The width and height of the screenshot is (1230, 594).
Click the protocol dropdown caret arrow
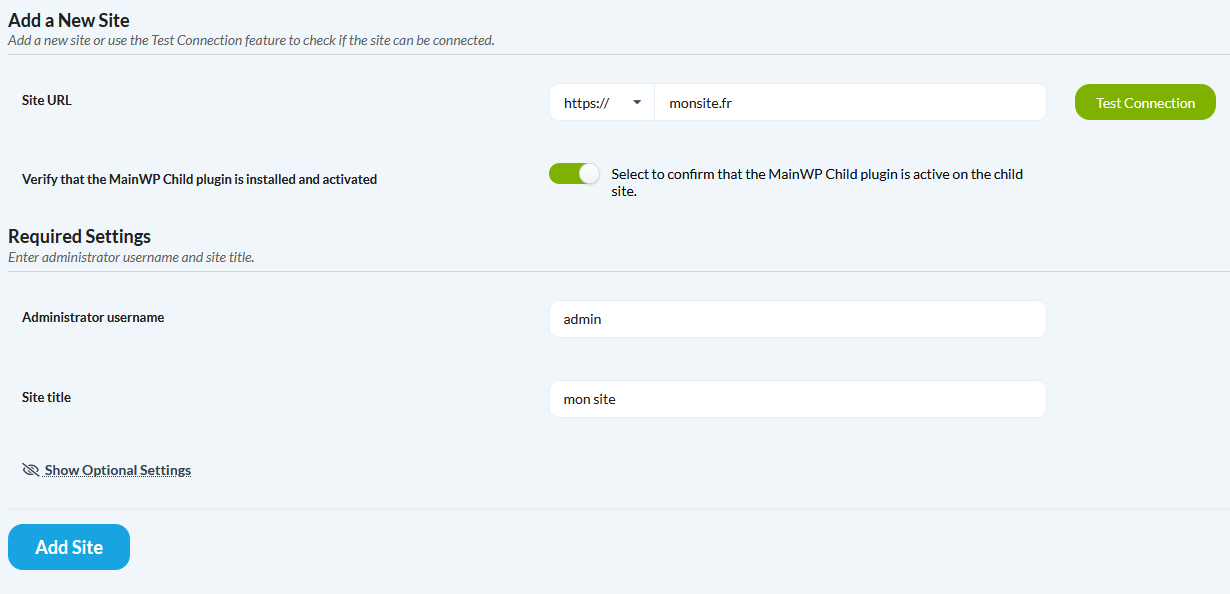637,102
